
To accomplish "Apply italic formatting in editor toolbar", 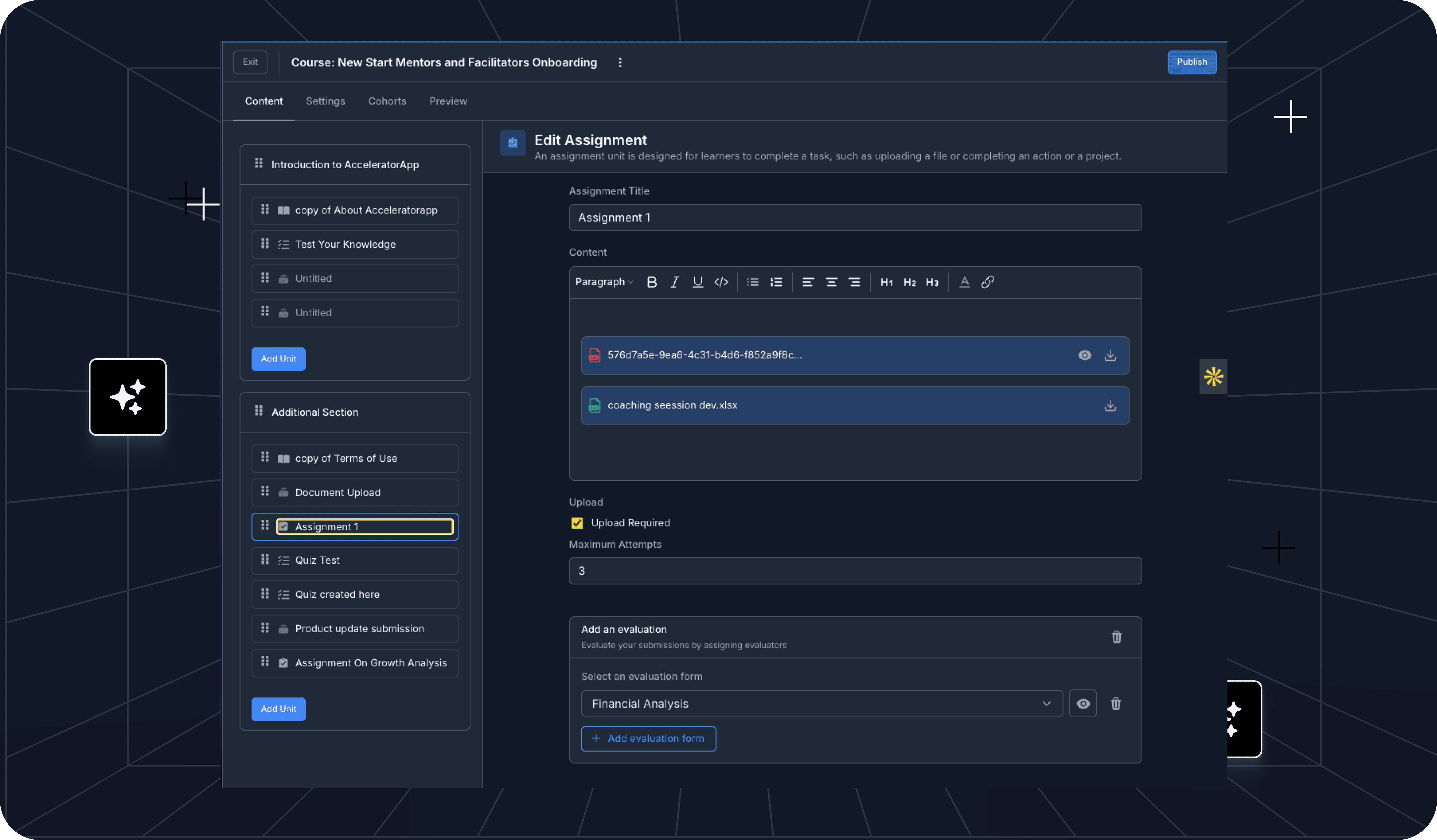I will click(675, 282).
